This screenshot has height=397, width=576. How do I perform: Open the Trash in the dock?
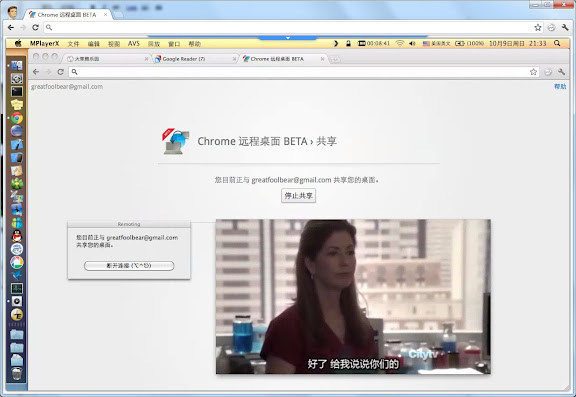click(x=17, y=373)
